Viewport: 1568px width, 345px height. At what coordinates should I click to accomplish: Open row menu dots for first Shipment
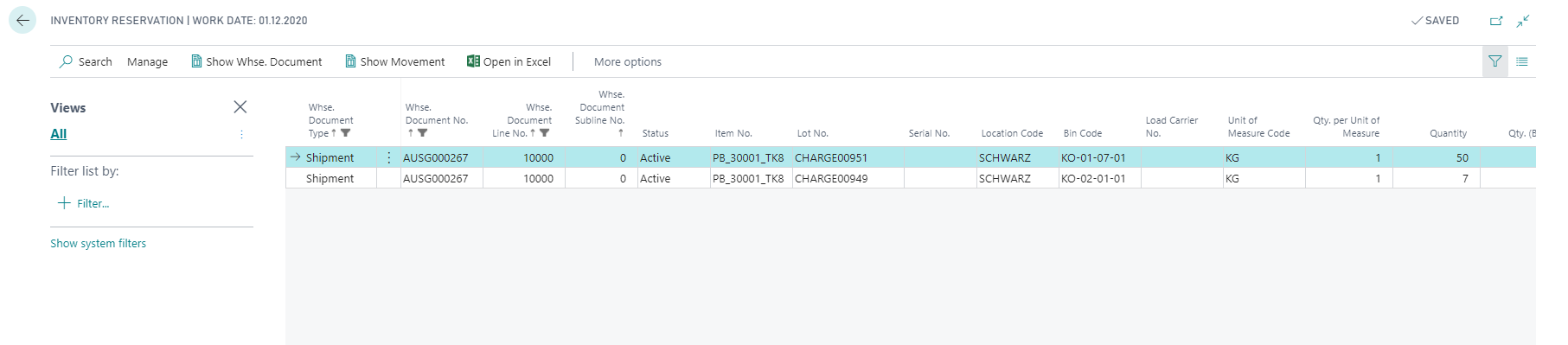388,157
